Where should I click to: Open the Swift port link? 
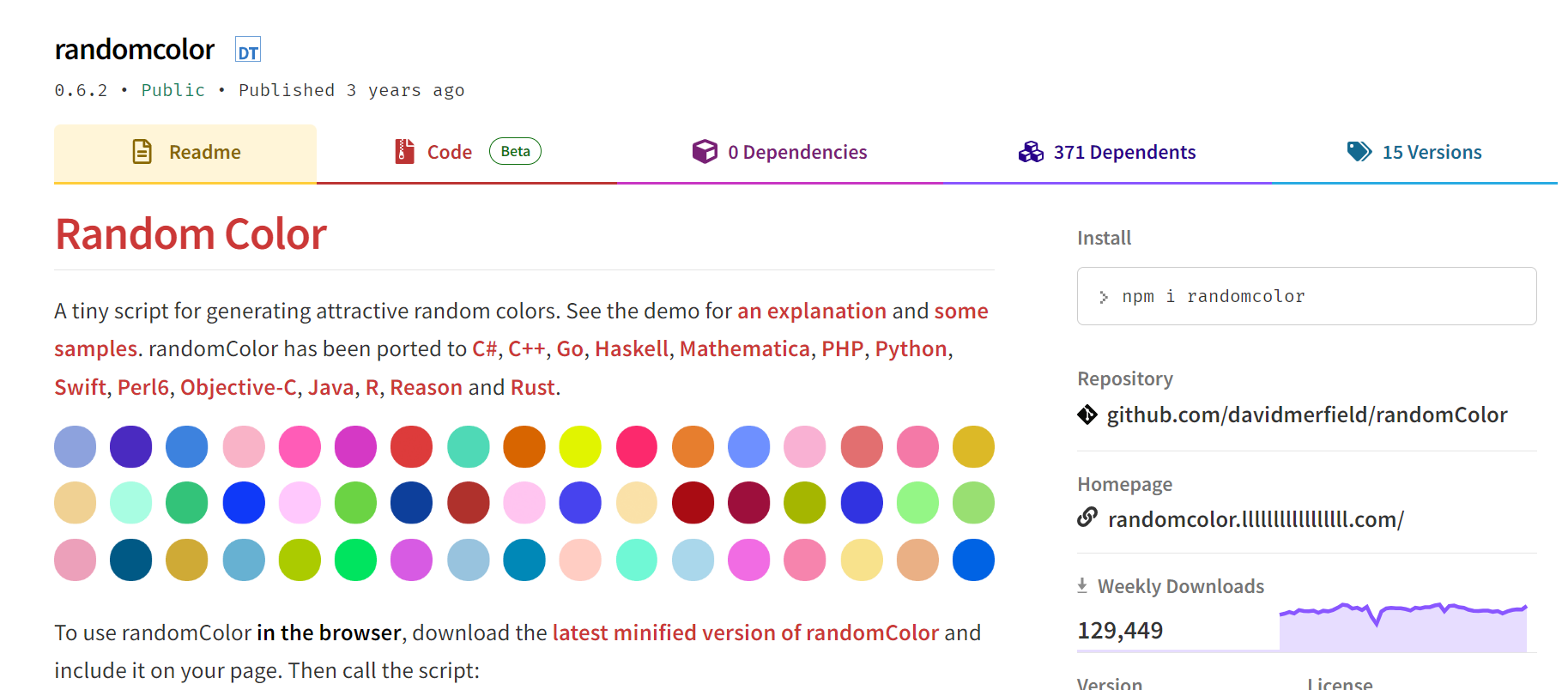80,387
